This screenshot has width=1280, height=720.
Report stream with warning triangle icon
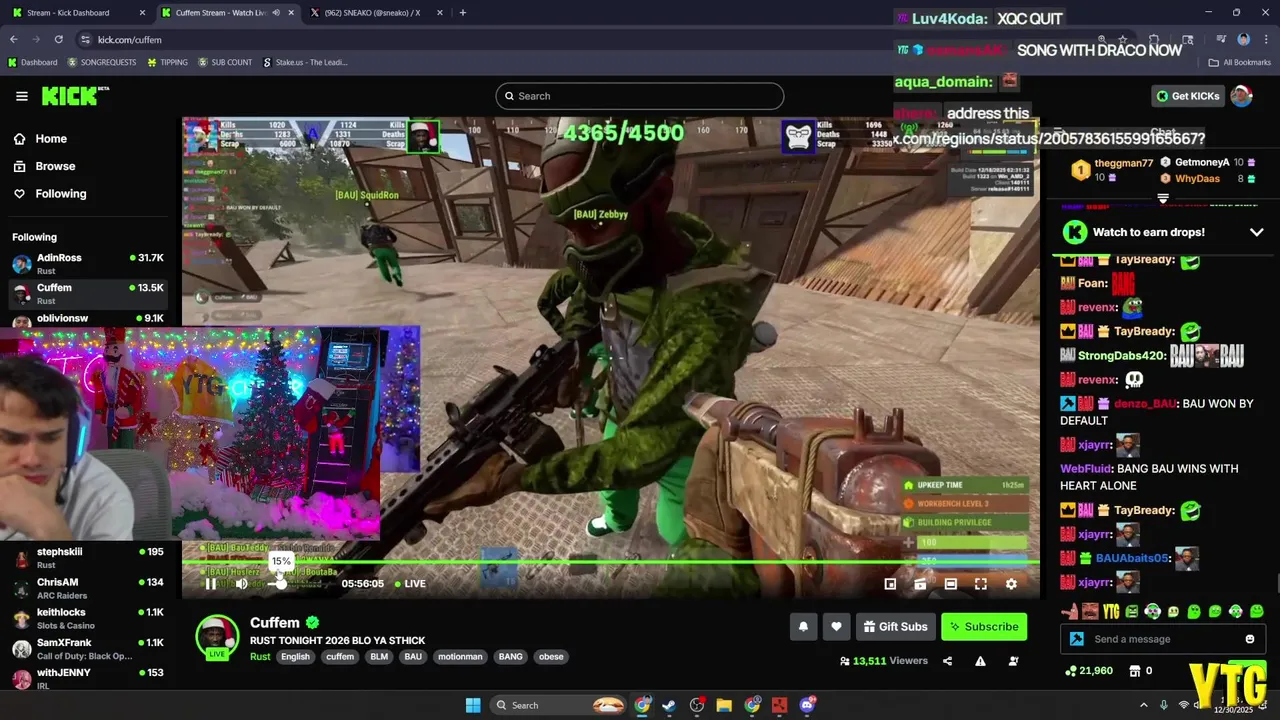point(980,661)
